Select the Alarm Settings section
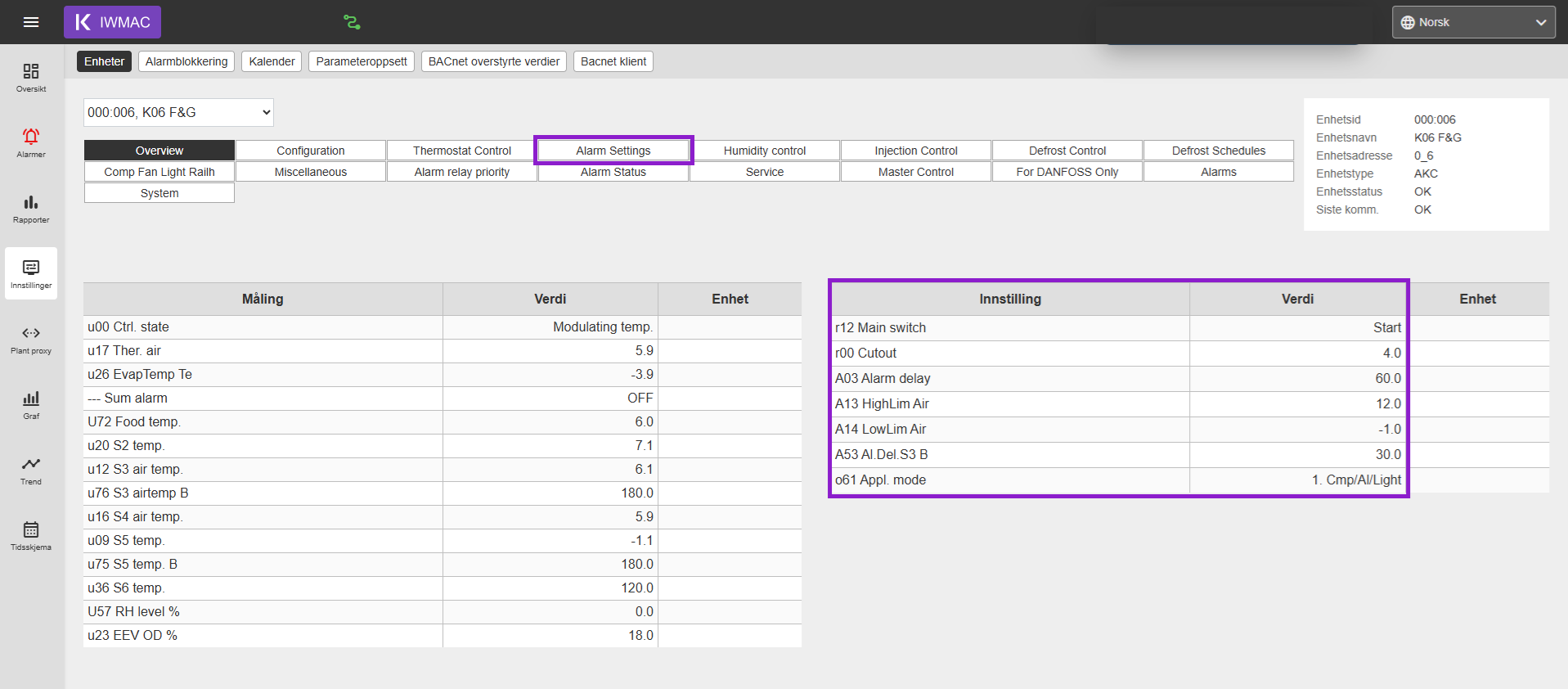 click(613, 151)
